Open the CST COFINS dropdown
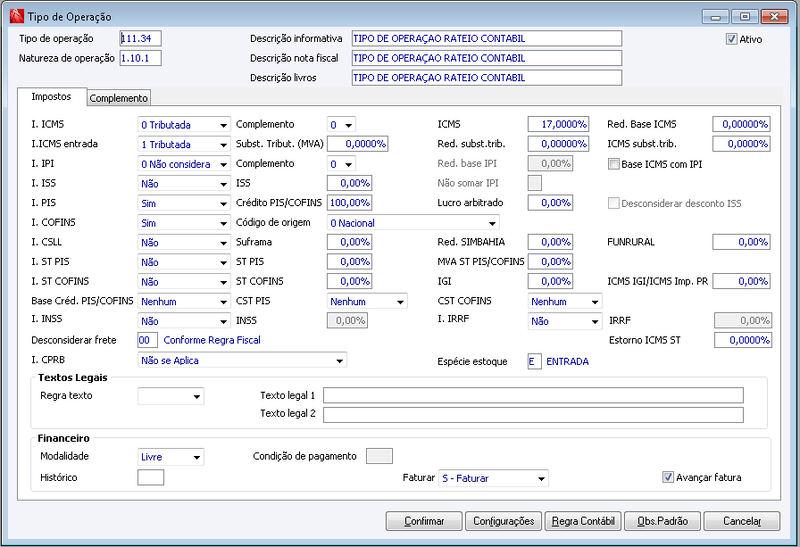 pyautogui.click(x=564, y=302)
